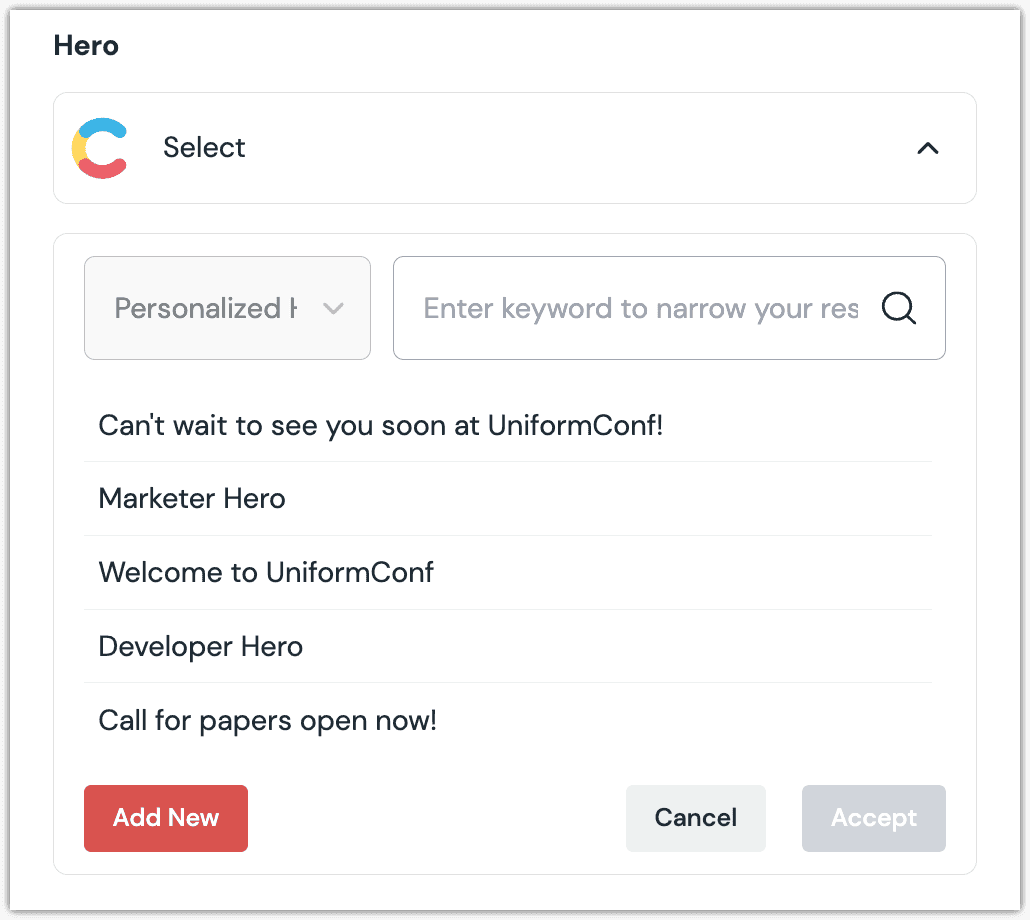Focus the keyword search input field
Viewport: 1030px width, 920px height.
click(640, 308)
